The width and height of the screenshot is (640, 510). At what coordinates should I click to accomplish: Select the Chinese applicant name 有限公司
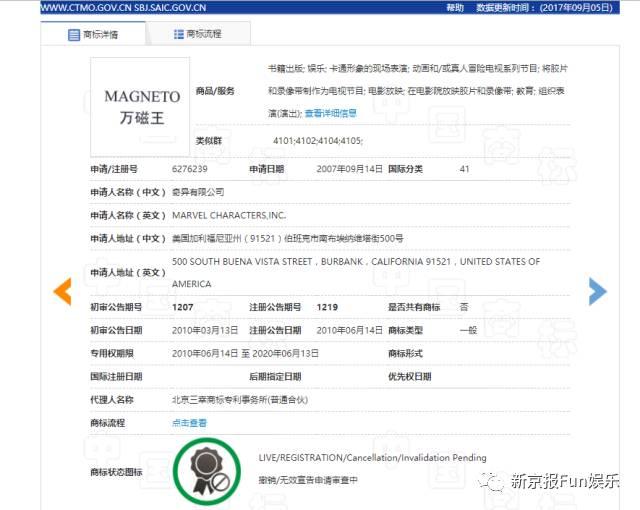[198, 192]
